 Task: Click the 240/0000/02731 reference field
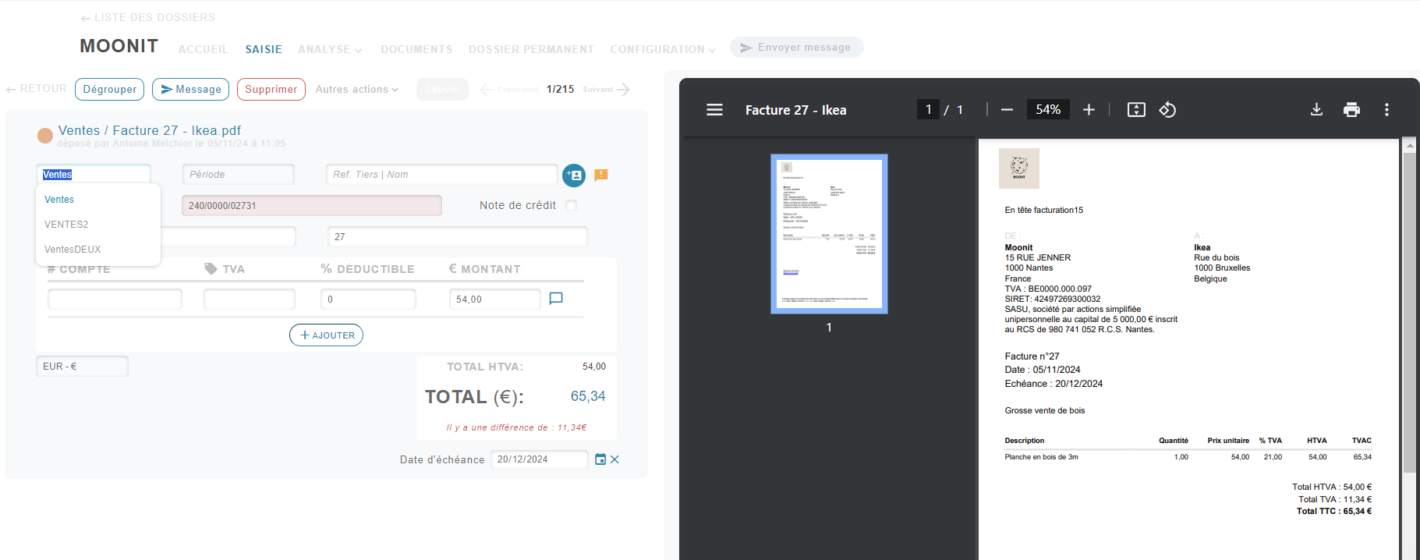(311, 205)
